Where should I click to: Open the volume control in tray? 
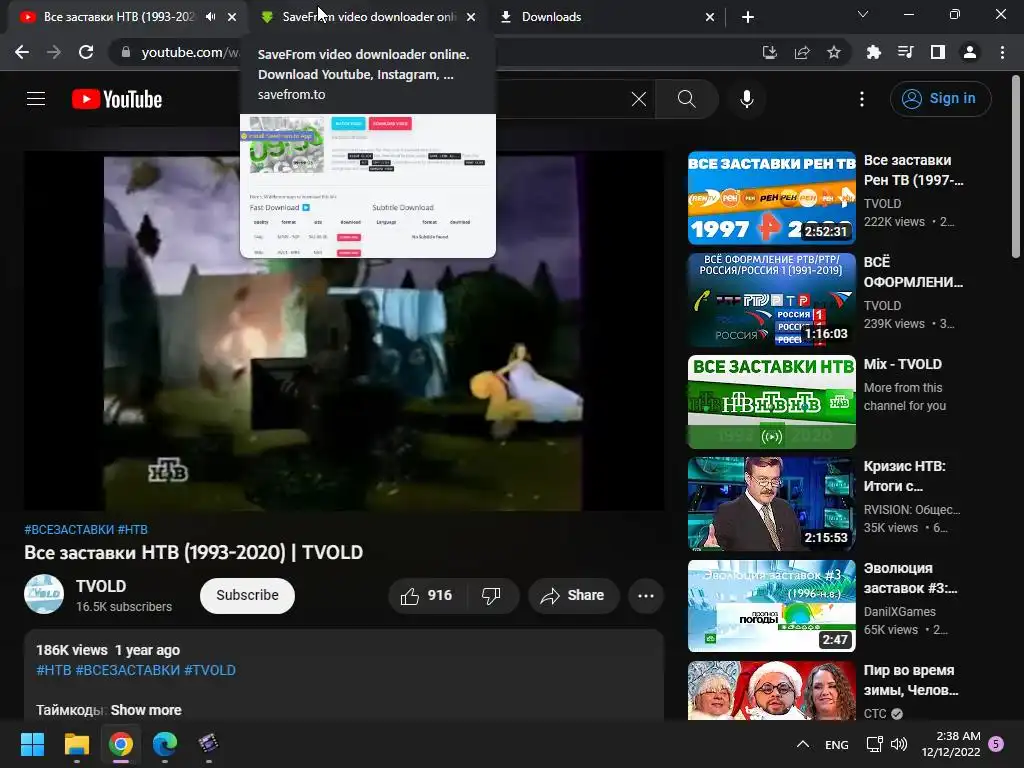coord(899,744)
